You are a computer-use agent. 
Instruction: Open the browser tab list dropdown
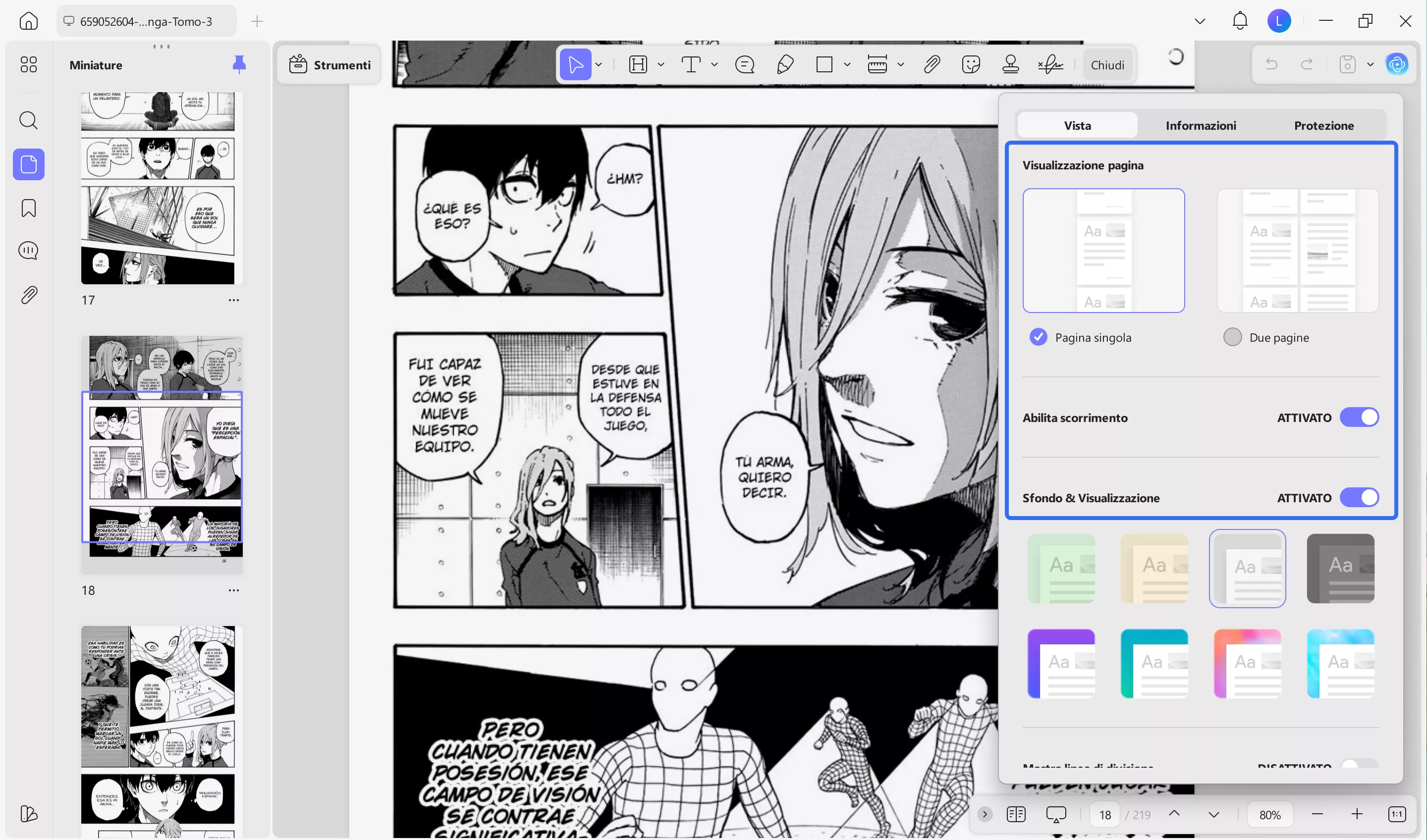[x=1200, y=21]
